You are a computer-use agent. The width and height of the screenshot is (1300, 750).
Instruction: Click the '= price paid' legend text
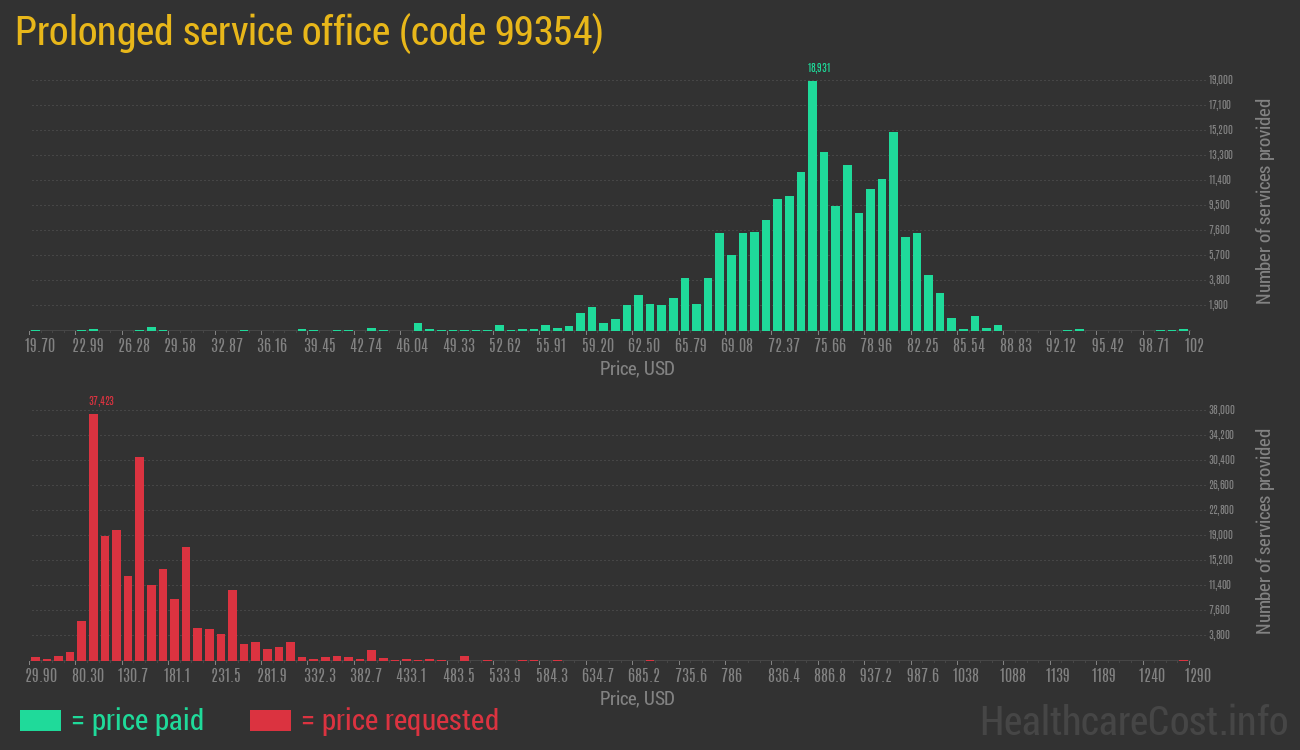pos(138,720)
